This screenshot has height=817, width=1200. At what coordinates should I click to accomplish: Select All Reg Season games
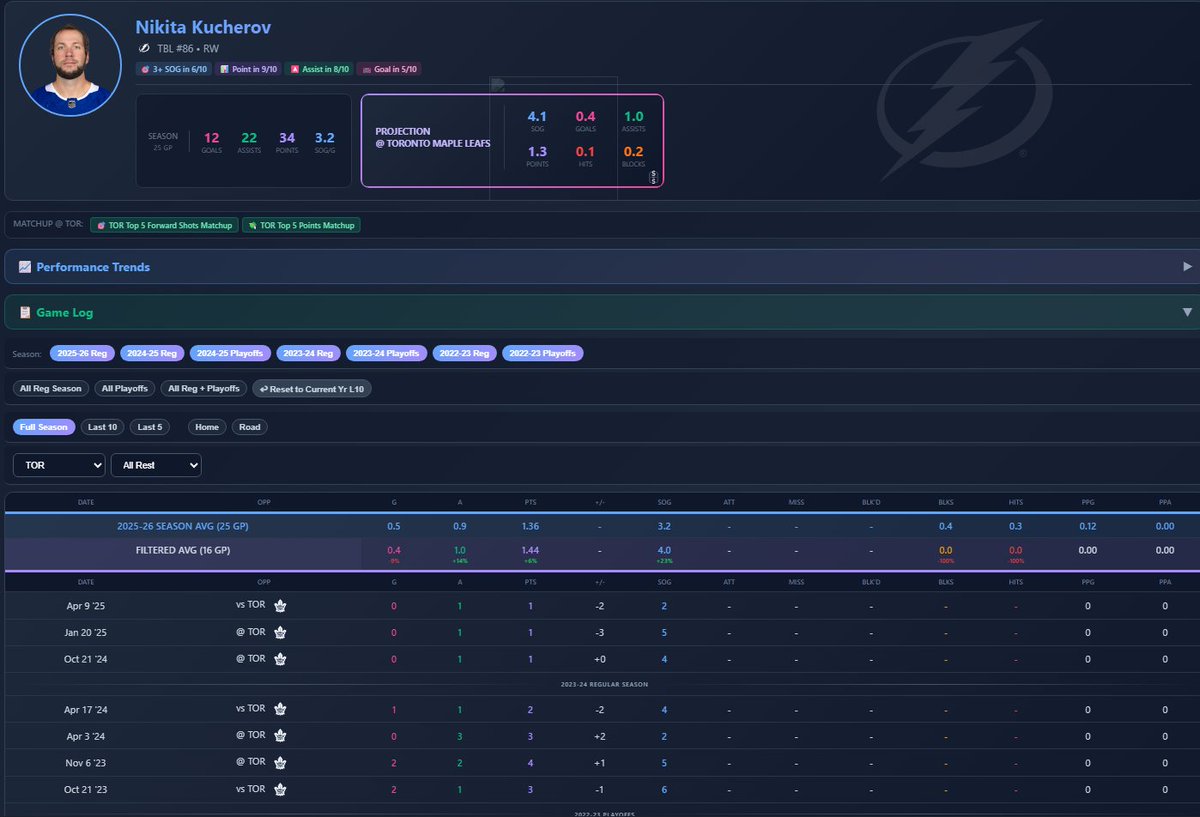tap(51, 388)
